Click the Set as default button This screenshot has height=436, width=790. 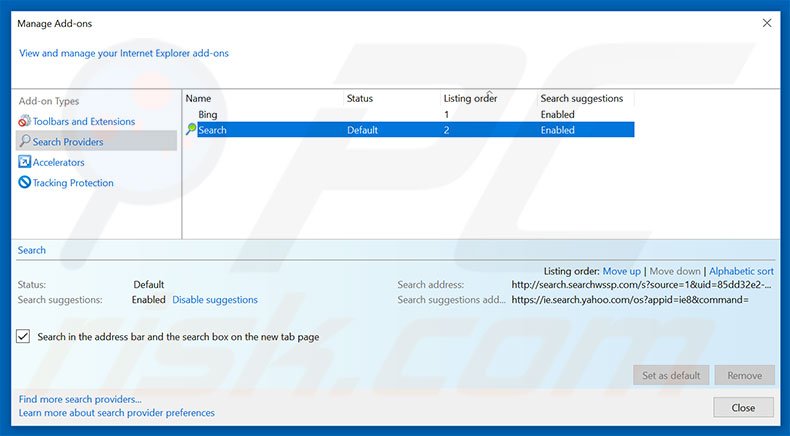tap(671, 375)
